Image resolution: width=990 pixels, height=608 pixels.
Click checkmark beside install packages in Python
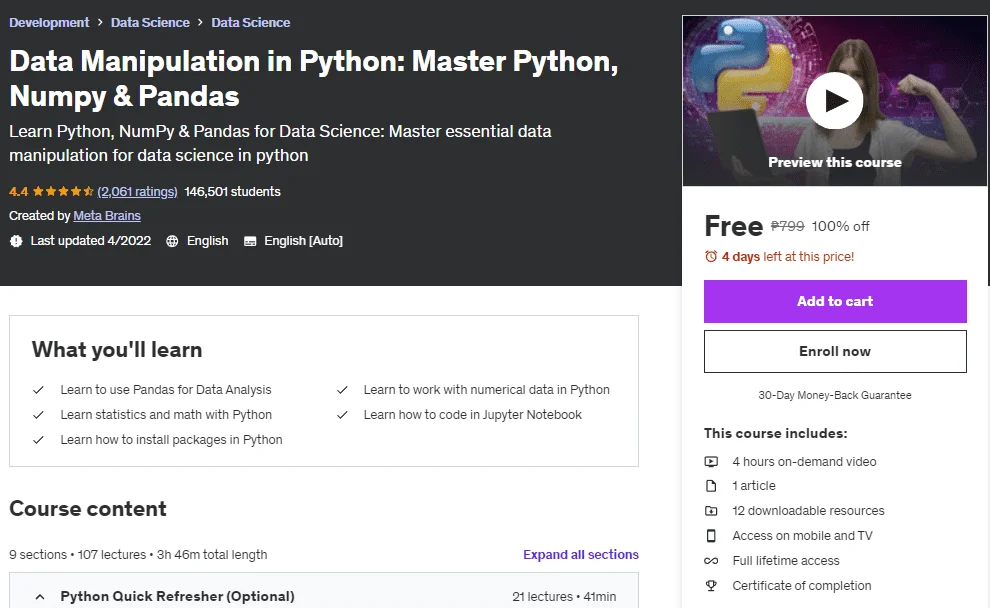[x=39, y=439]
